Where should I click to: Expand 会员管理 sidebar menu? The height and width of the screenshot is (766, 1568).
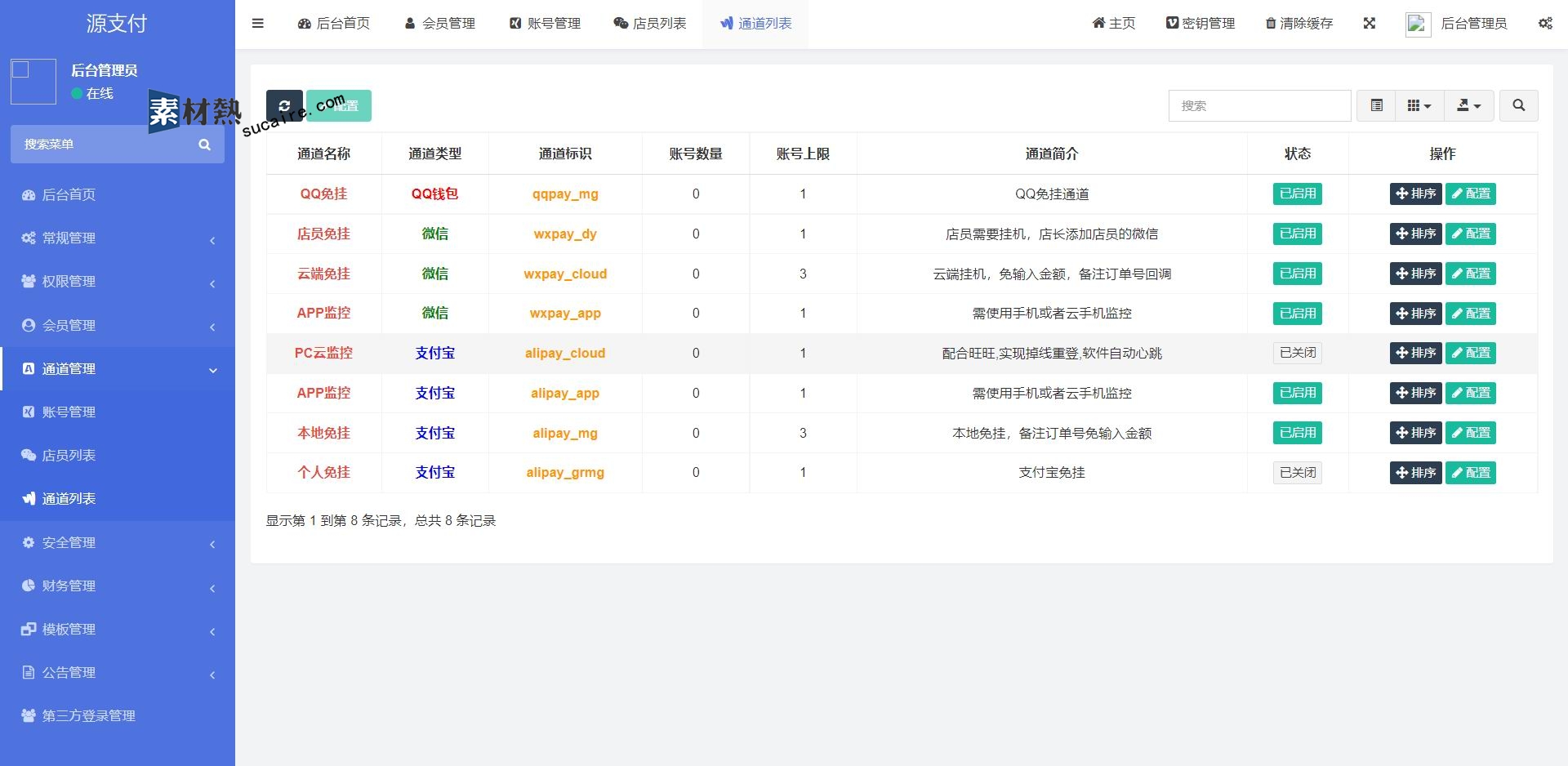tap(118, 325)
